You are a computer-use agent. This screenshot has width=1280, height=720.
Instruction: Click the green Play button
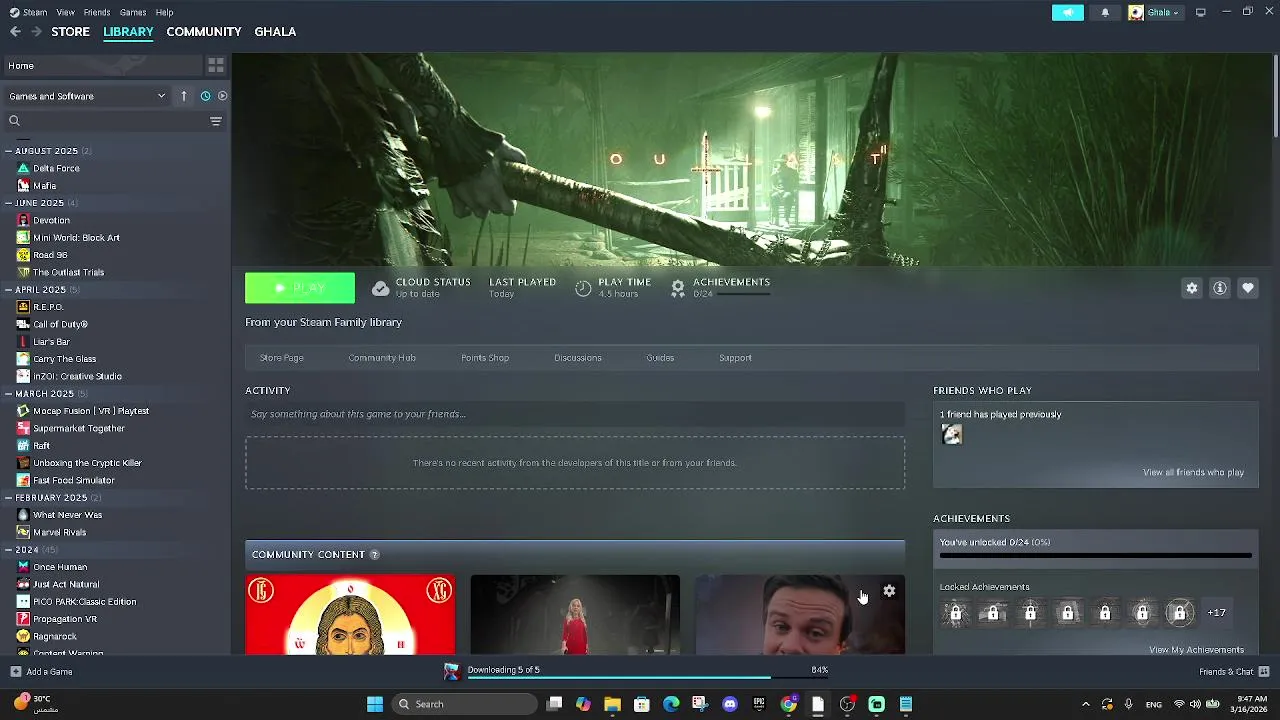(300, 288)
